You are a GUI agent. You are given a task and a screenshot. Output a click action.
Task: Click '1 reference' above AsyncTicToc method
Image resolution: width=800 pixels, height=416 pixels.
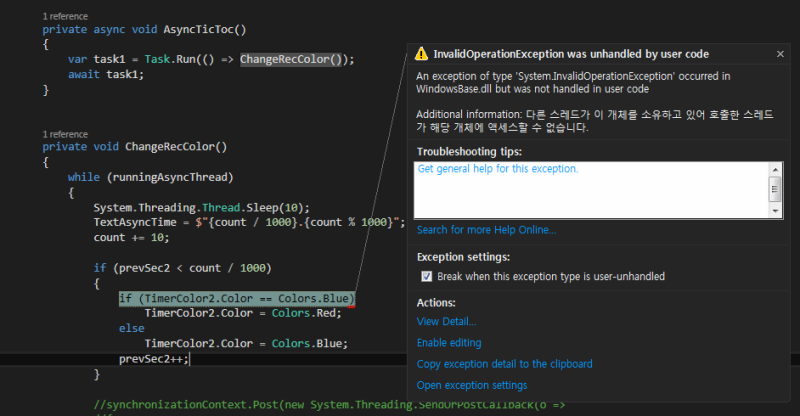[65, 16]
